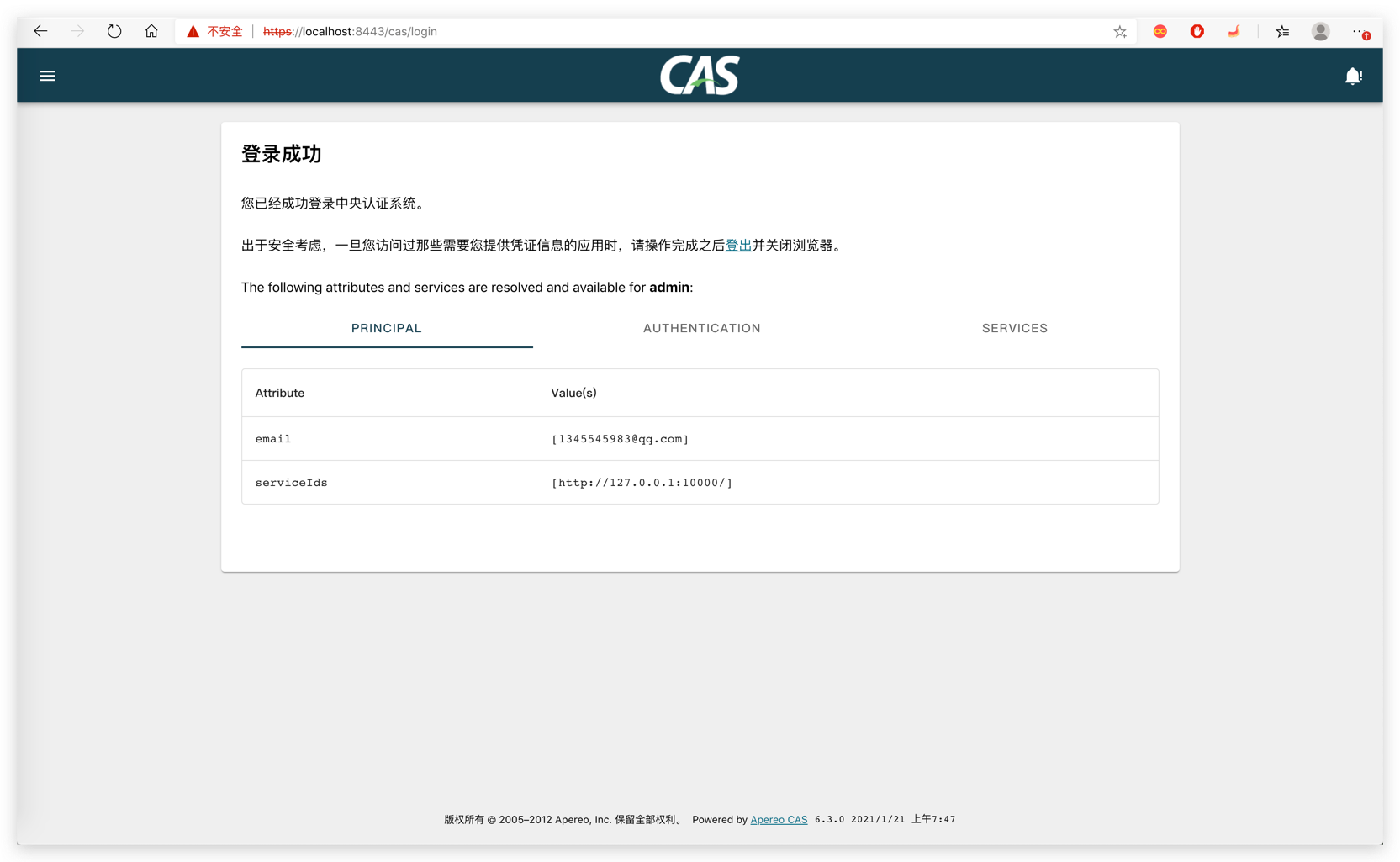Open the user profile avatar
This screenshot has height=862, width=1400.
tap(1321, 31)
